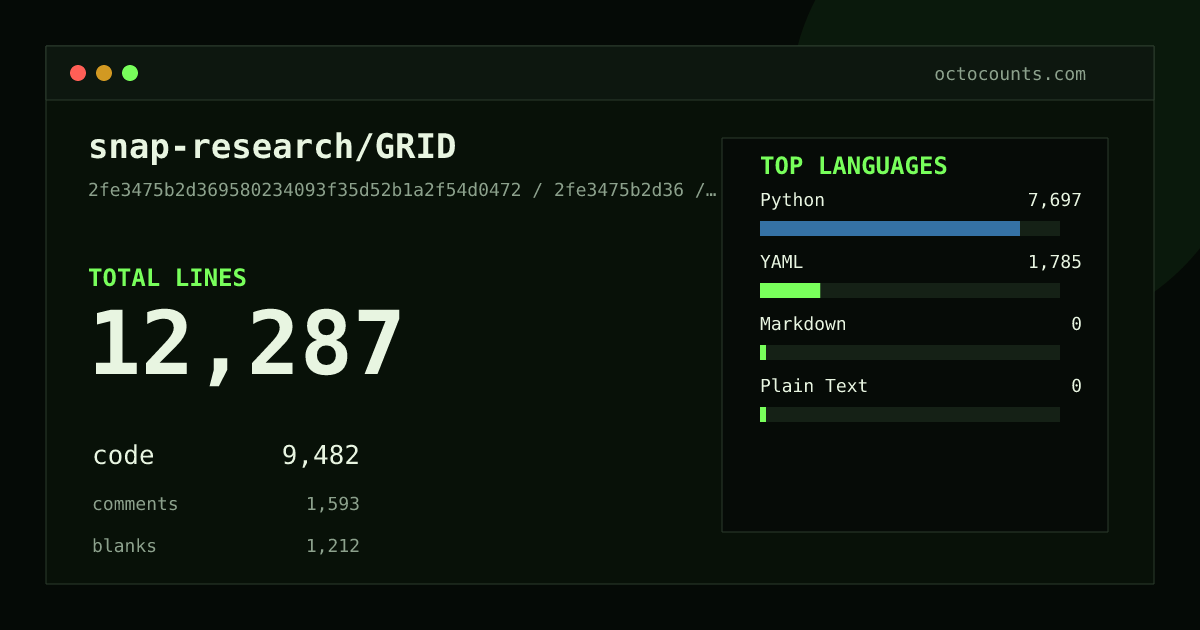Click the 9,482 code count
This screenshot has width=1200, height=630.
[x=321, y=456]
